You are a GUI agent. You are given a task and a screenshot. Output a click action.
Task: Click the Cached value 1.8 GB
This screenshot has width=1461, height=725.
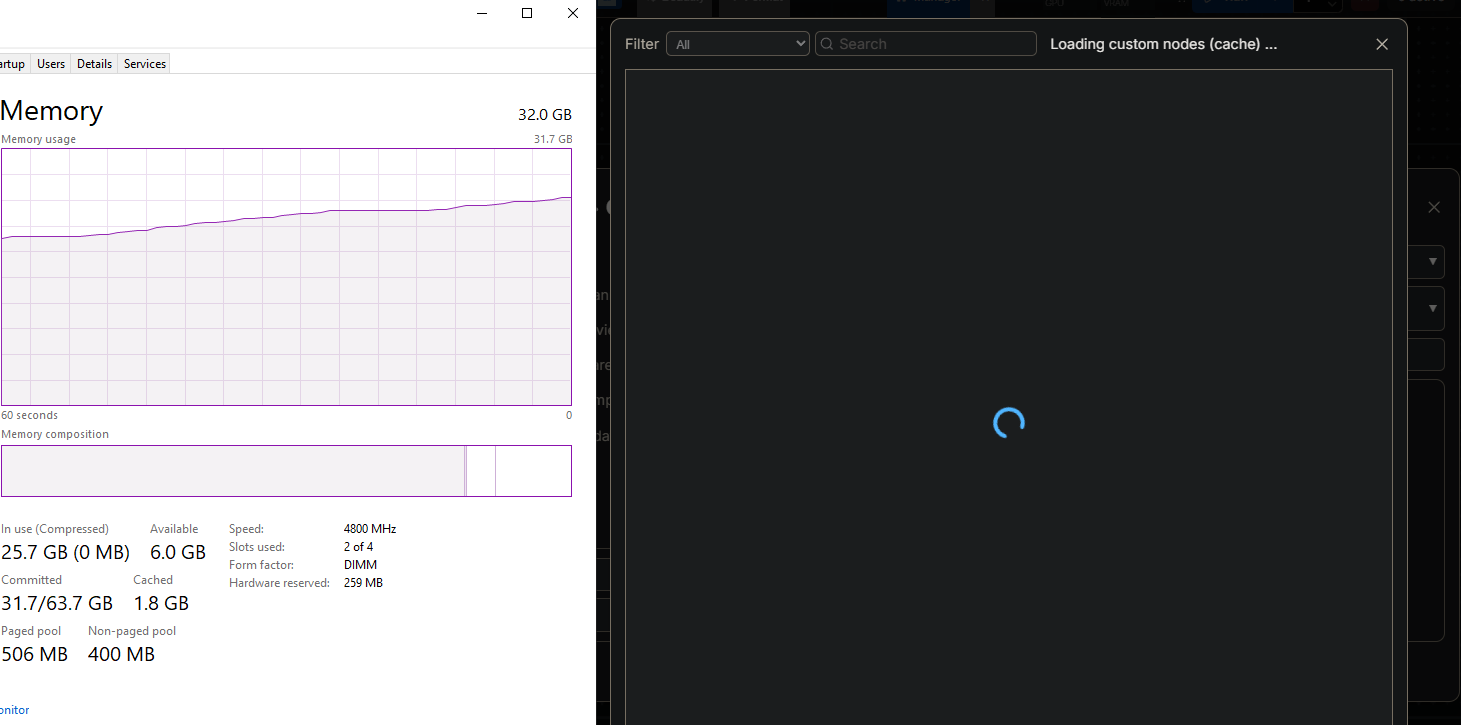pos(161,603)
